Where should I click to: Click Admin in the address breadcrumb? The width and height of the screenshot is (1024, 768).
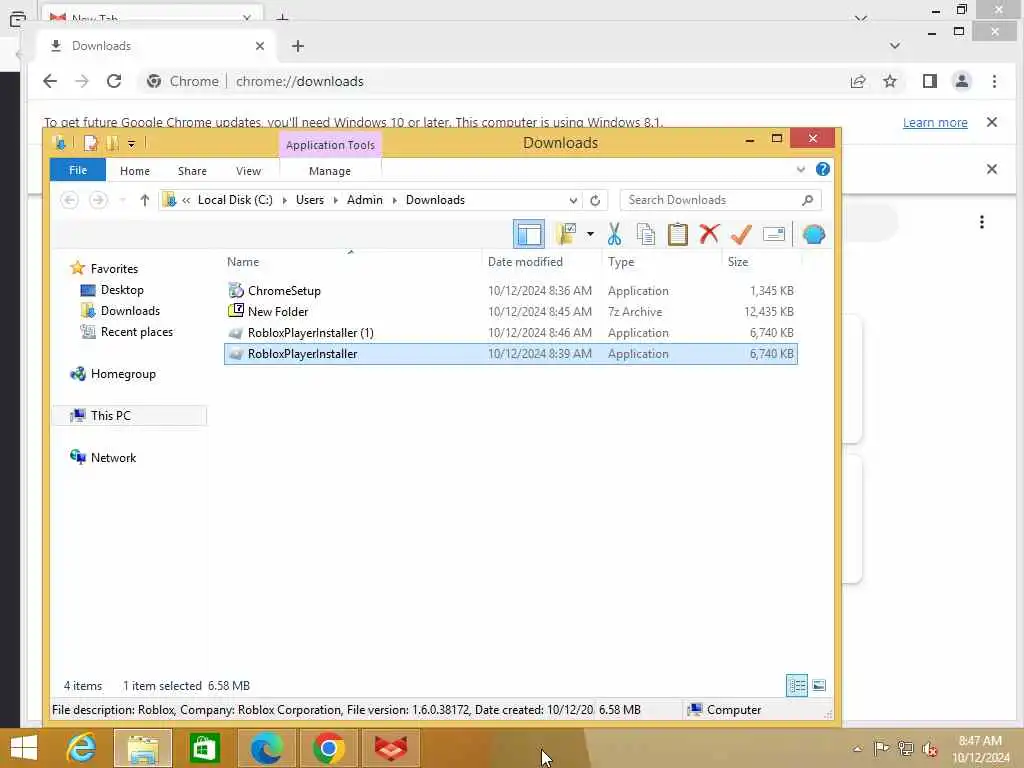click(x=364, y=200)
